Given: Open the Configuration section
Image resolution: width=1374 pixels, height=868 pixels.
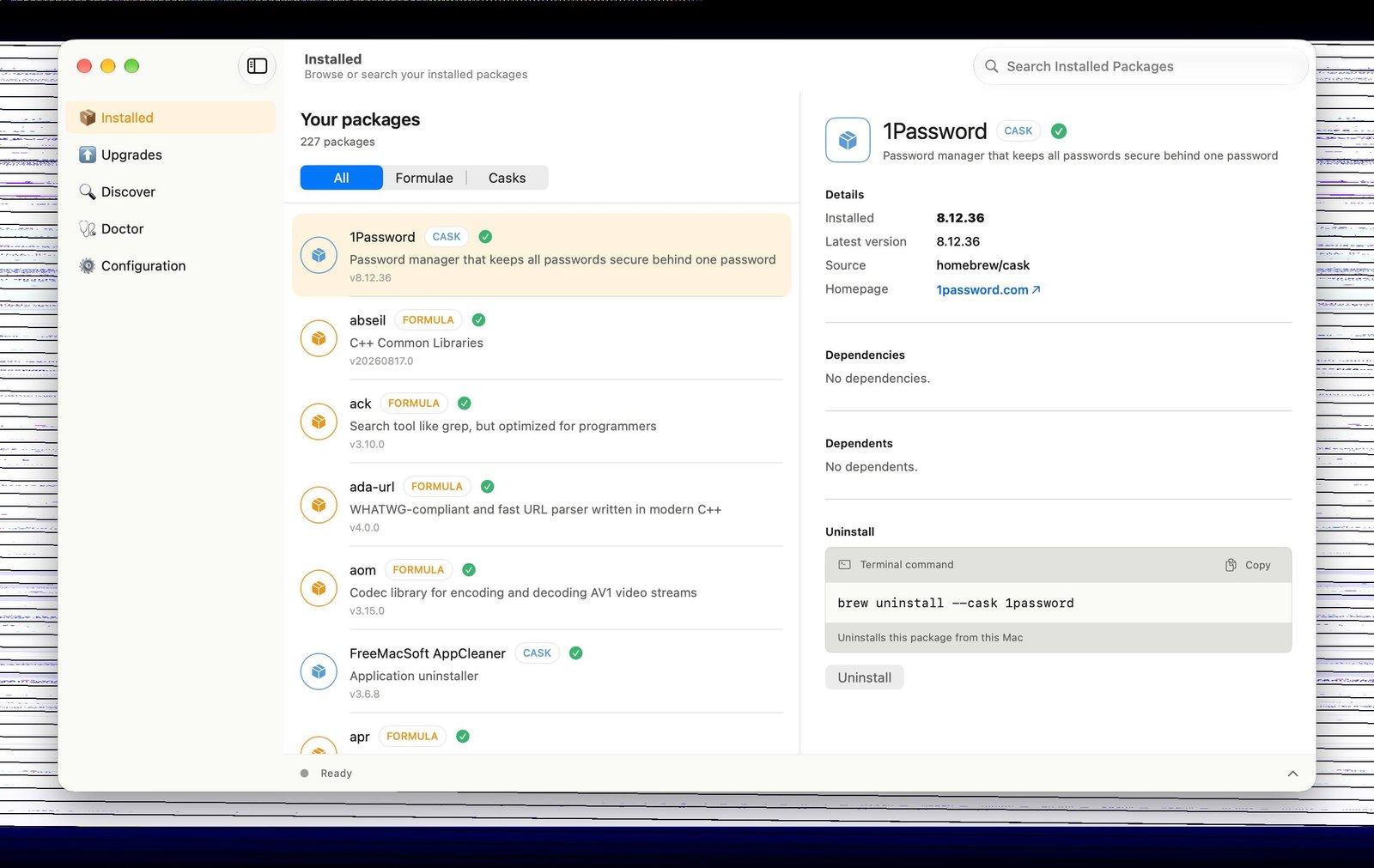Looking at the screenshot, I should point(171,265).
